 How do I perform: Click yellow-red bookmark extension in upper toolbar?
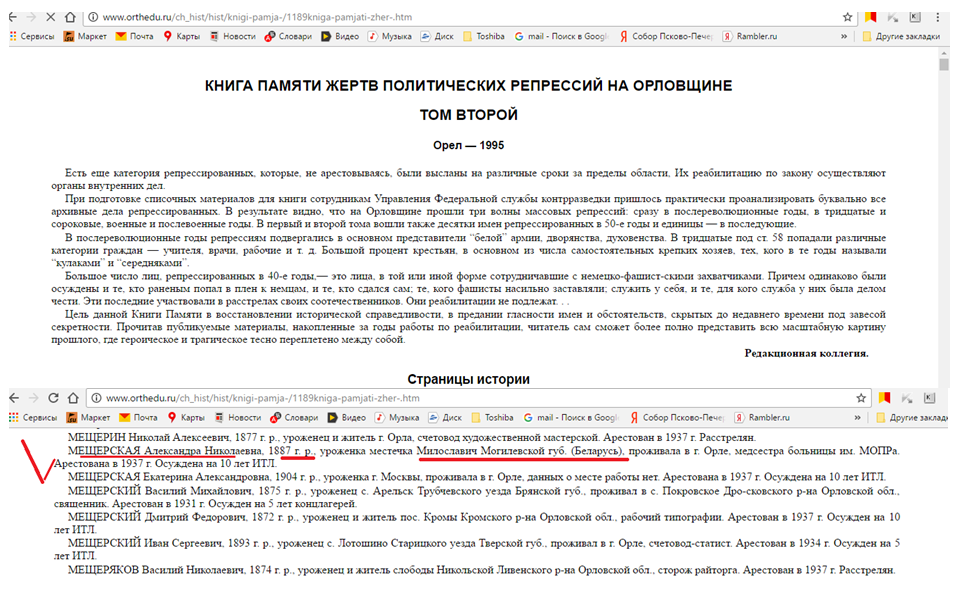(870, 17)
